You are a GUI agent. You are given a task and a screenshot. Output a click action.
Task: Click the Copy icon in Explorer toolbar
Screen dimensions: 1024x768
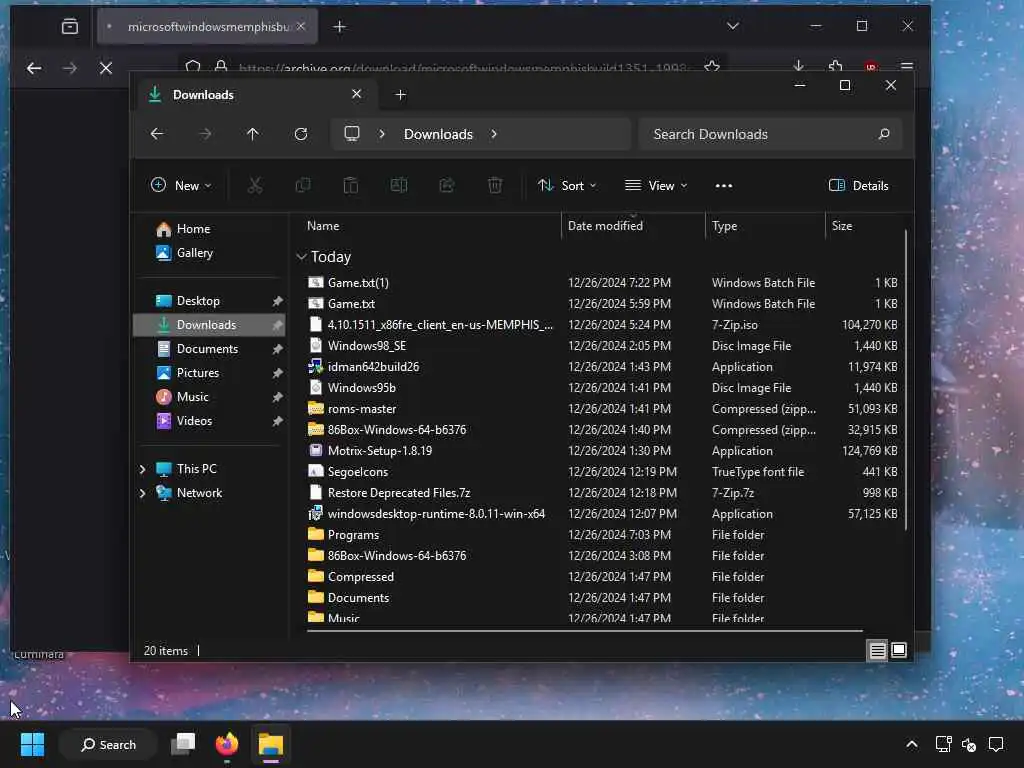(x=303, y=185)
